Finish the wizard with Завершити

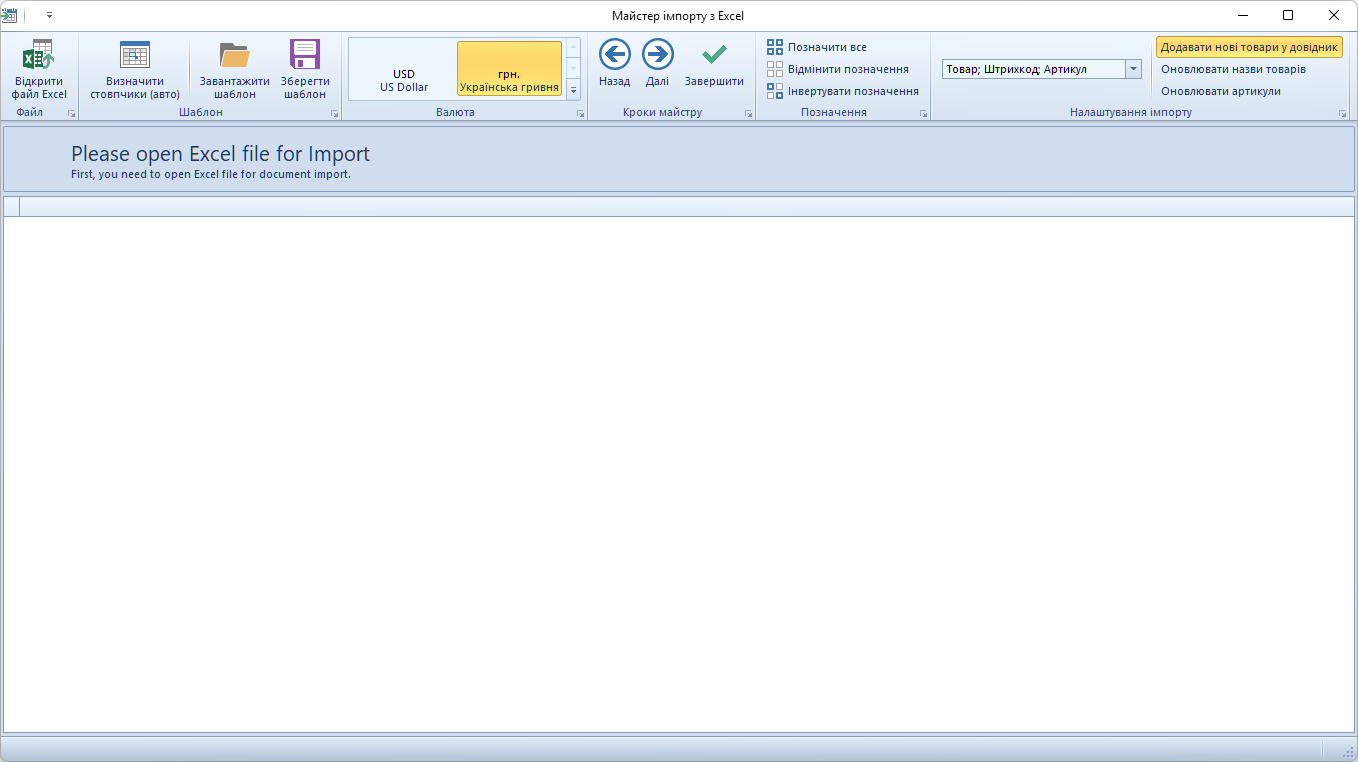coord(714,64)
